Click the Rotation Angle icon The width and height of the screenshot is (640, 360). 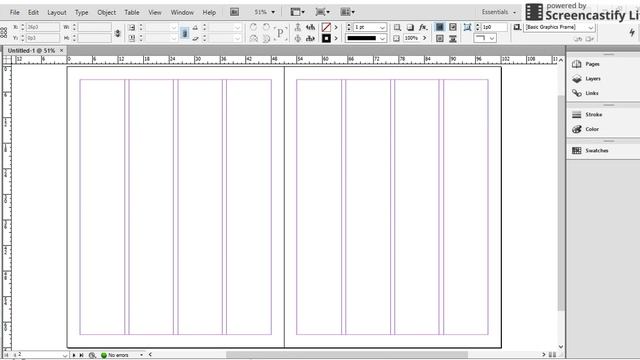(x=195, y=27)
